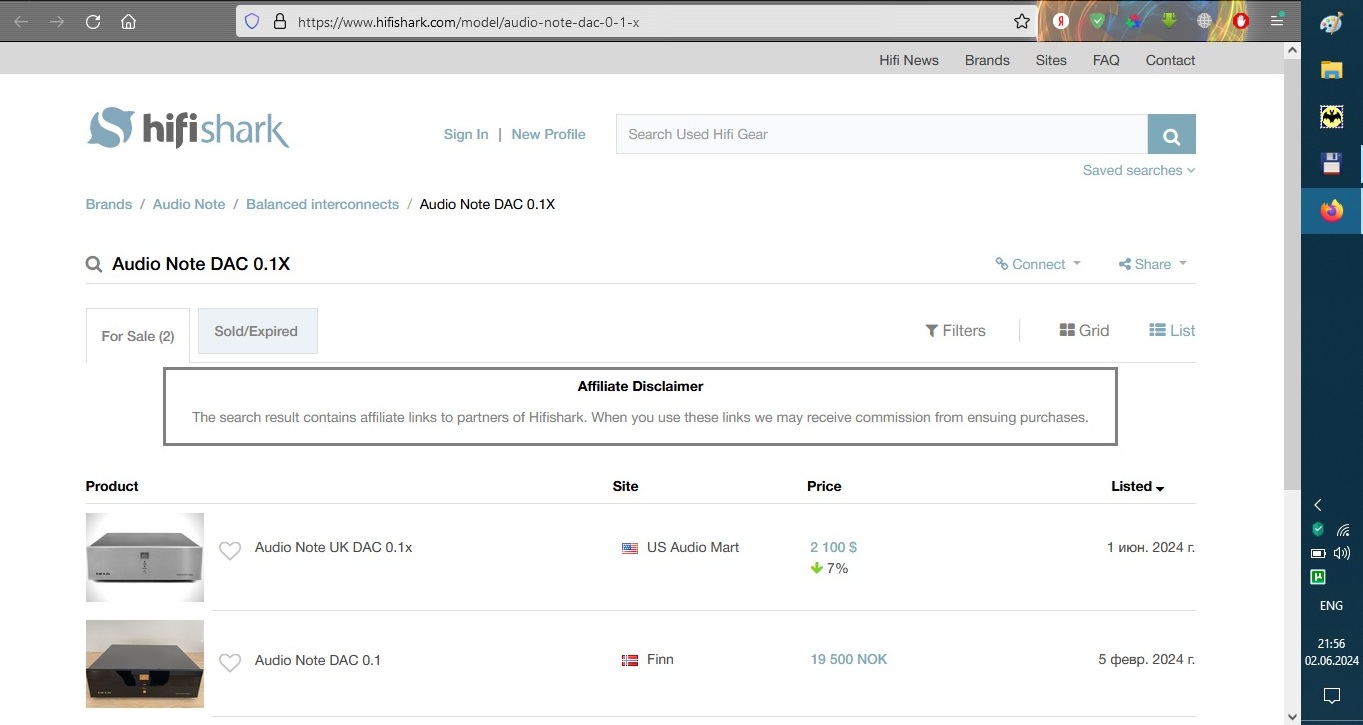The height and width of the screenshot is (725, 1363).
Task: Submit search with magnifier button
Action: [1171, 134]
